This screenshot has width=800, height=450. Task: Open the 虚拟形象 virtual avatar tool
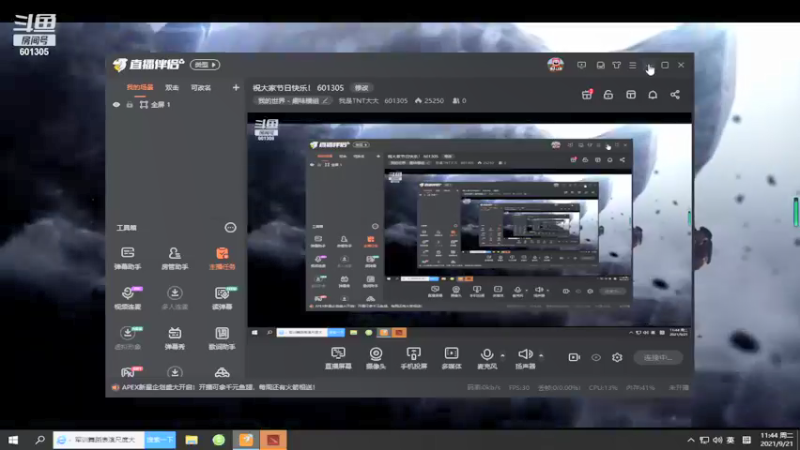tap(128, 338)
